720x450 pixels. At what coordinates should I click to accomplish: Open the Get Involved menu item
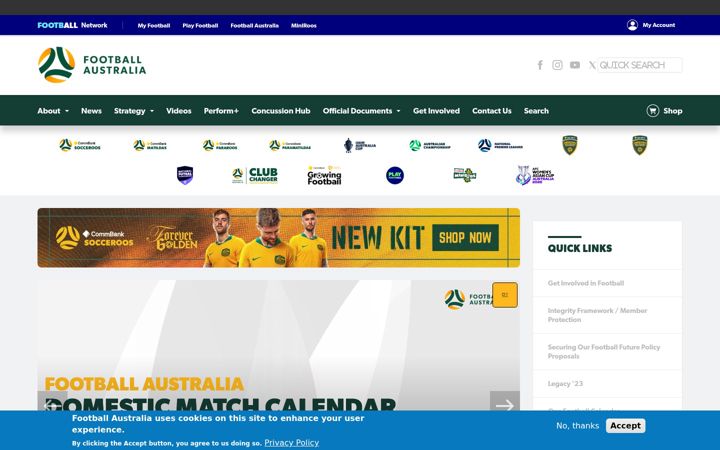(x=436, y=111)
